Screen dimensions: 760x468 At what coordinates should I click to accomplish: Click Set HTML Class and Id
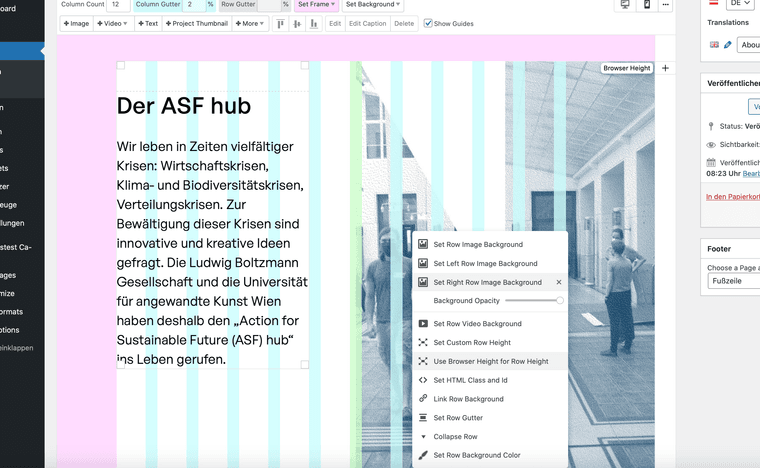pyautogui.click(x=470, y=380)
